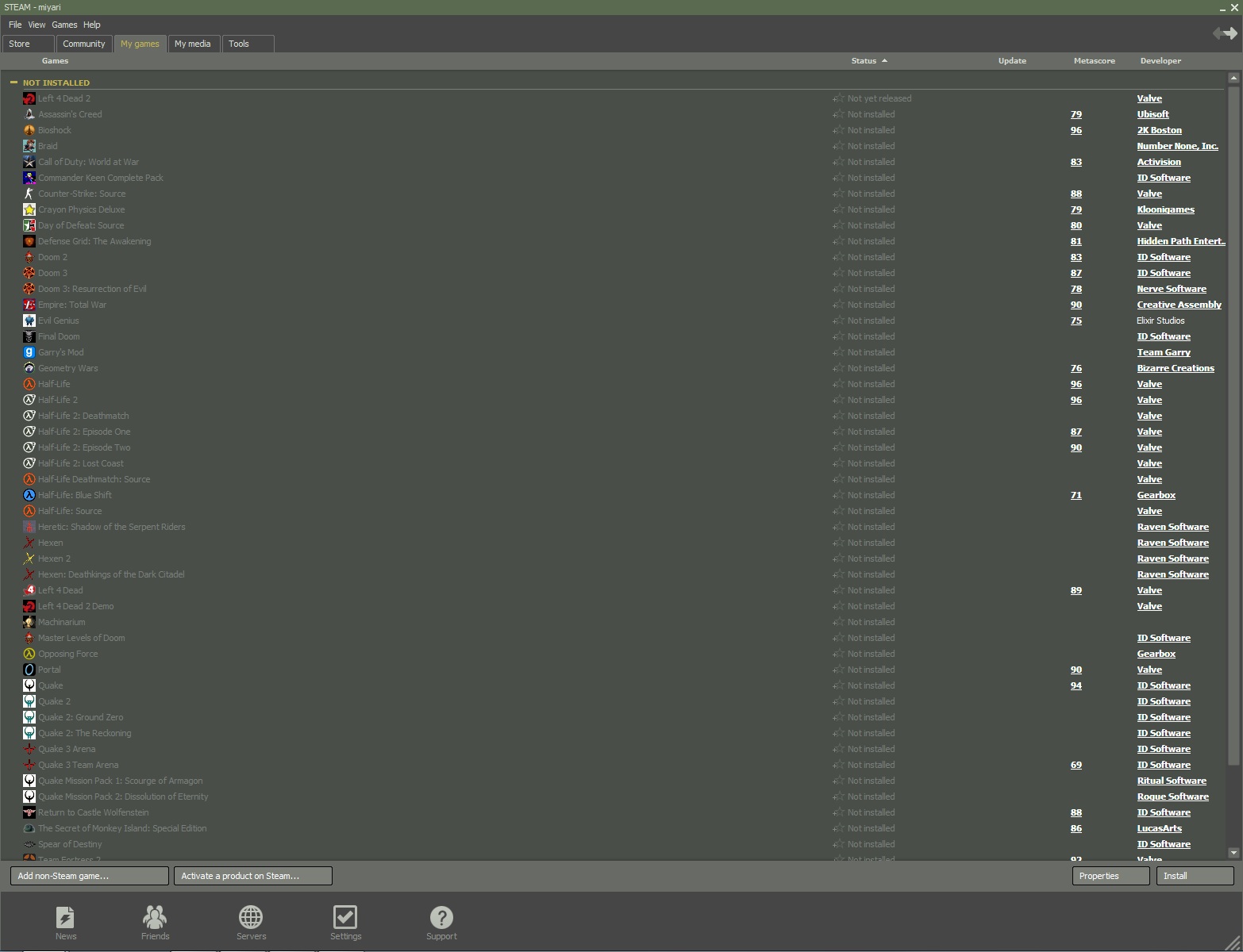1243x952 pixels.
Task: Select the "Final Doom" game row
Action: 623,336
